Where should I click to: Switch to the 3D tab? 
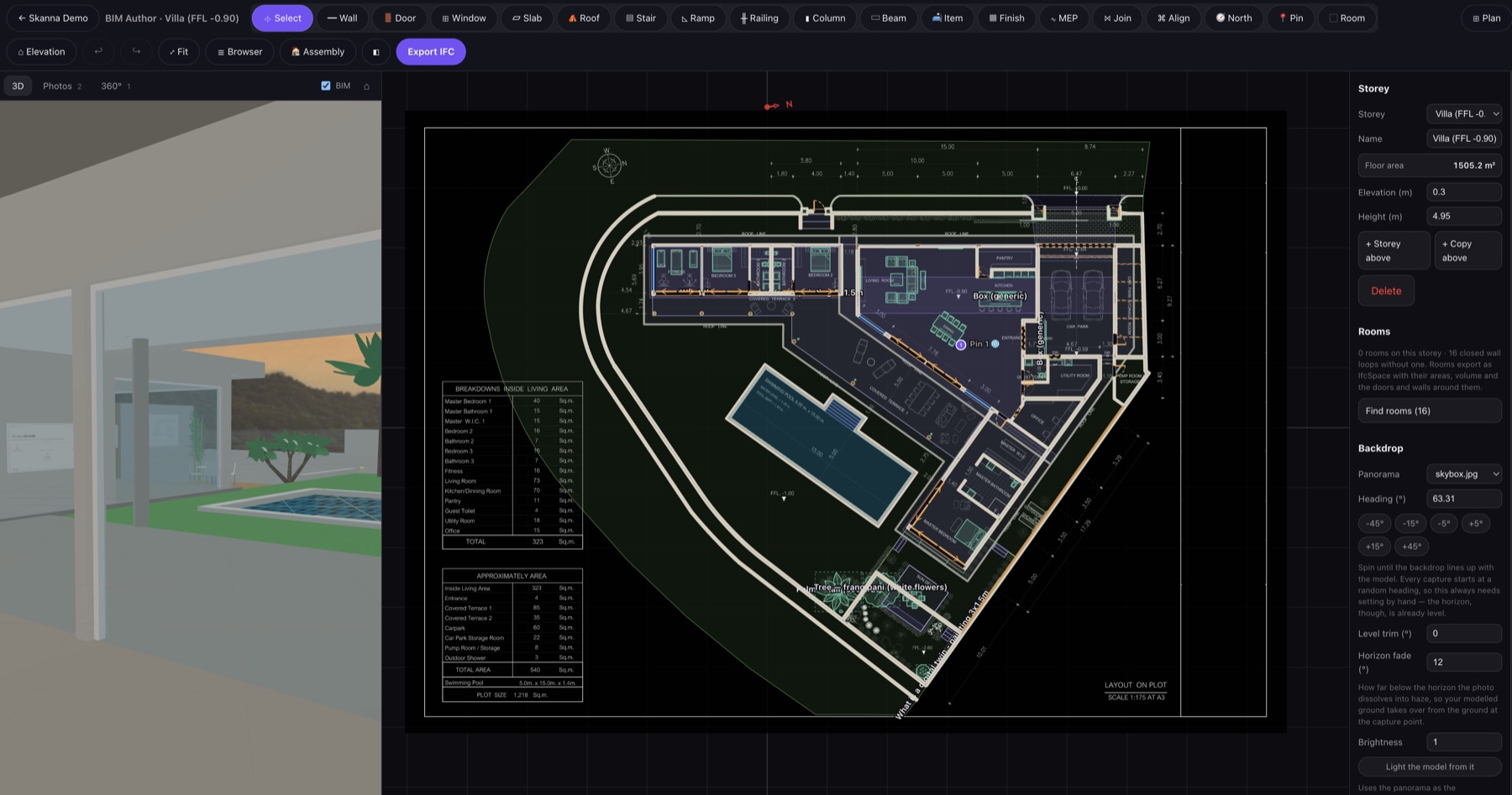click(18, 86)
